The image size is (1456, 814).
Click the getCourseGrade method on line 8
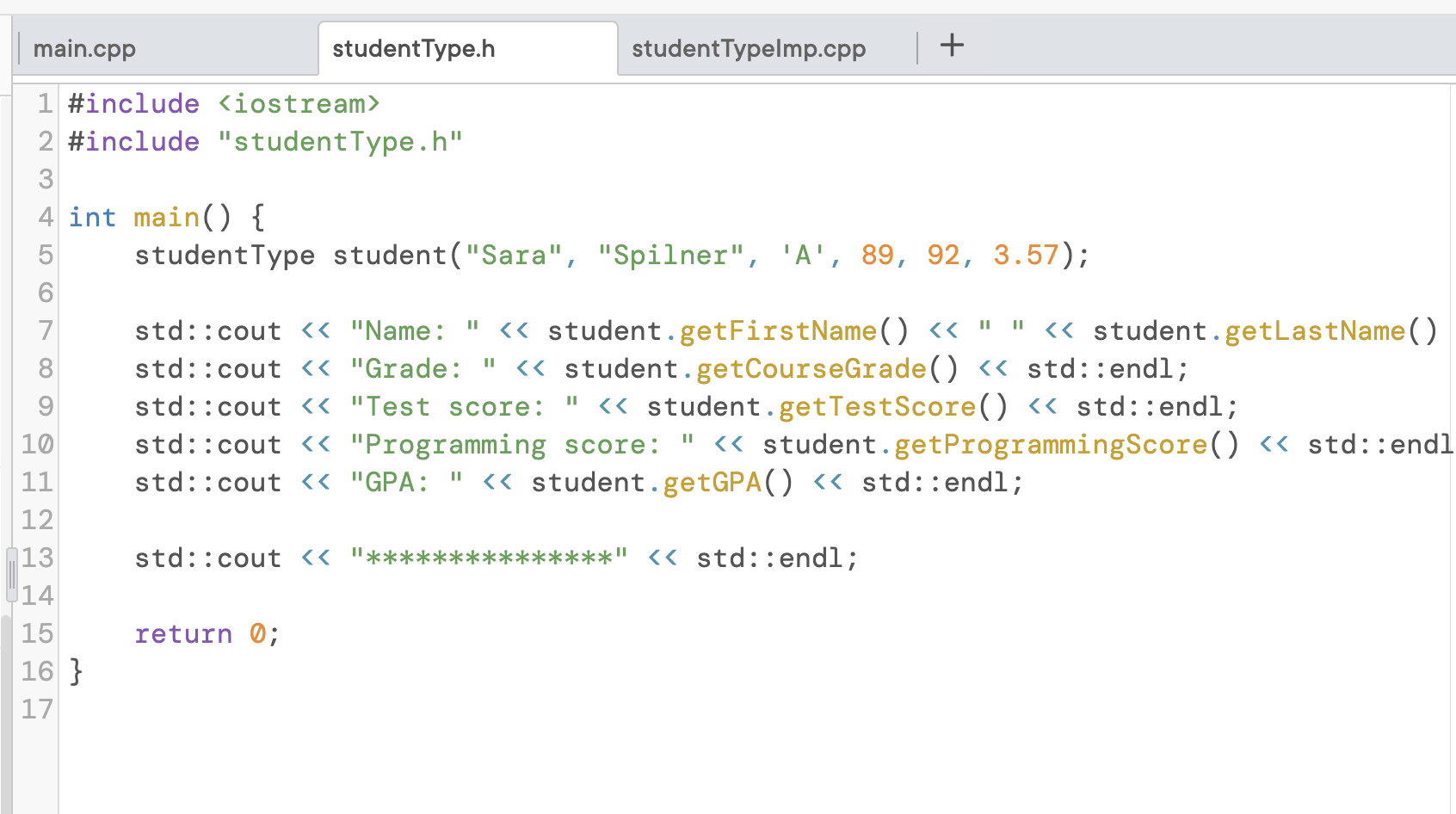(x=810, y=368)
